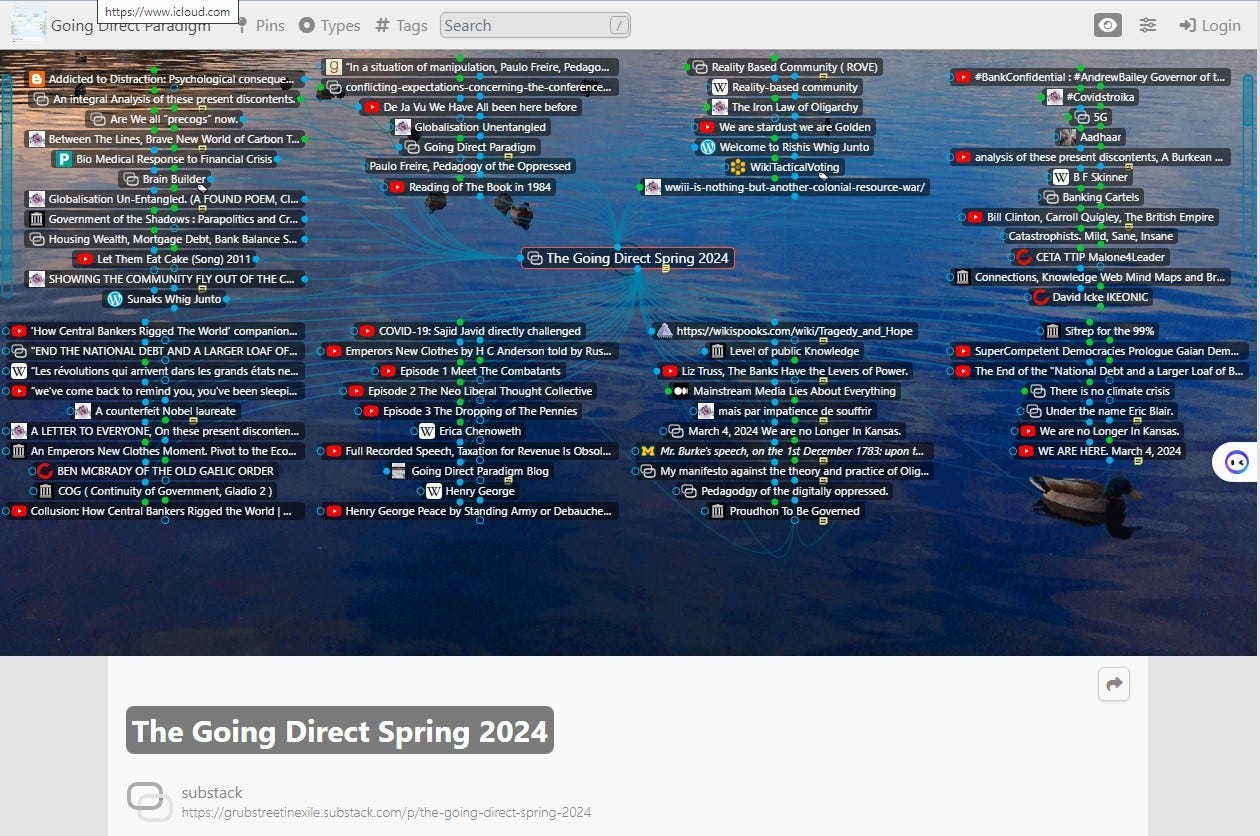Screen dimensions: 1260x836
Task: Click bank icon of Government of the Shadows node
Action: (37, 219)
